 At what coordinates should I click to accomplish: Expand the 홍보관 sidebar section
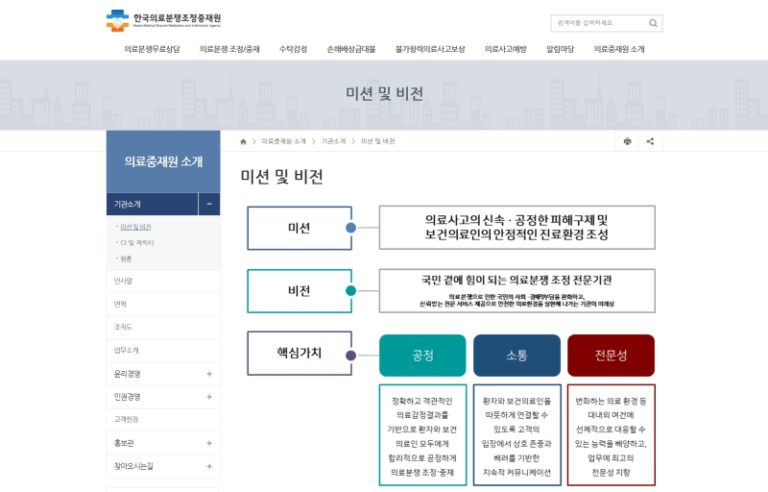(209, 442)
